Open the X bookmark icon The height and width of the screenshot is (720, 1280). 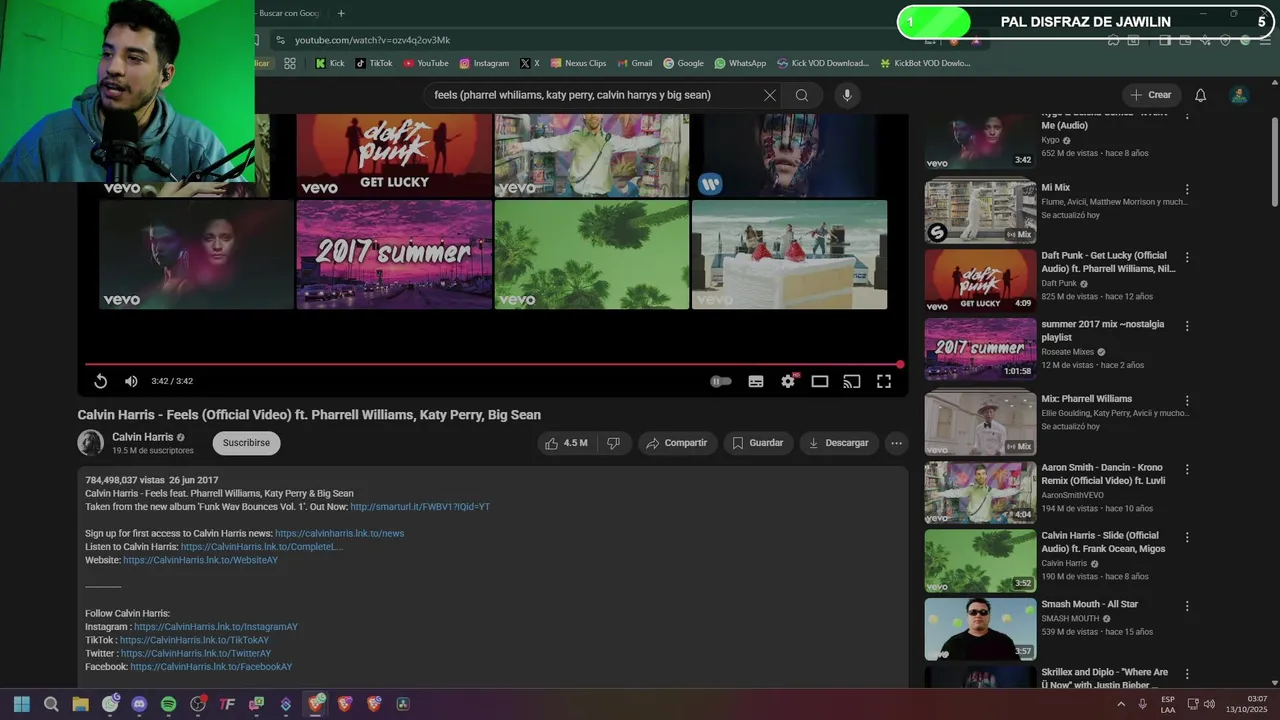click(x=529, y=63)
